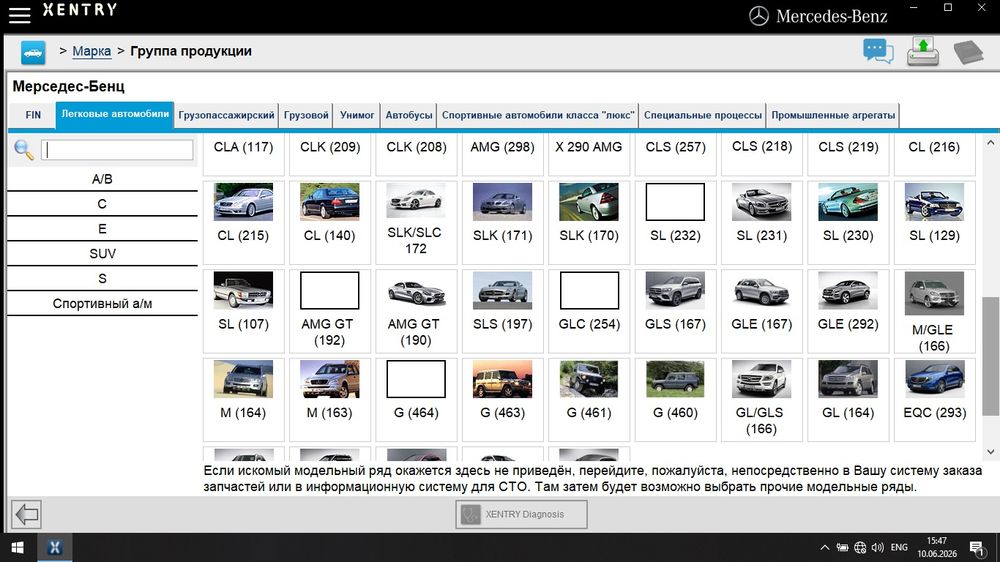This screenshot has height=562, width=1000.
Task: Open the chat feedback icon
Action: pos(878,51)
